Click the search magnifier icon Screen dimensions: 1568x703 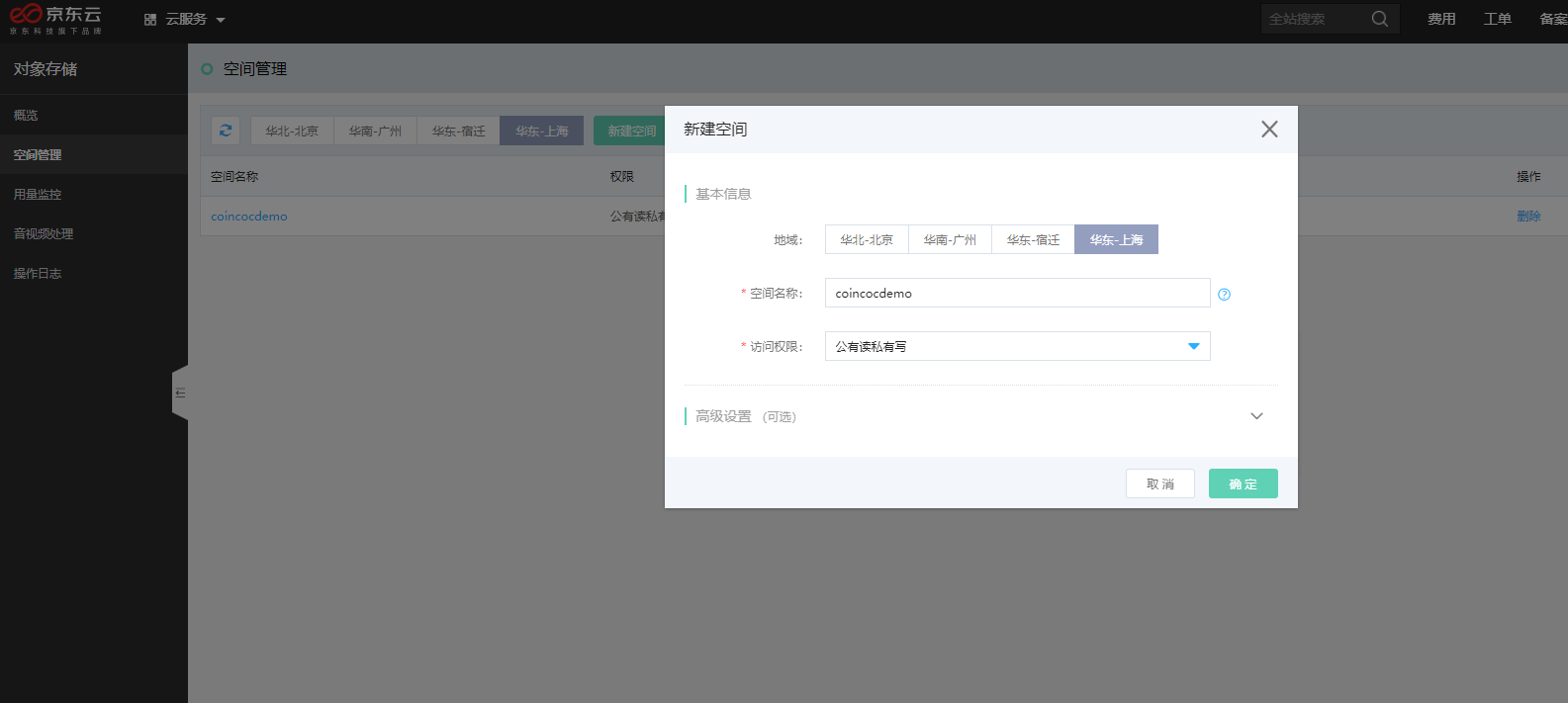tap(1379, 19)
